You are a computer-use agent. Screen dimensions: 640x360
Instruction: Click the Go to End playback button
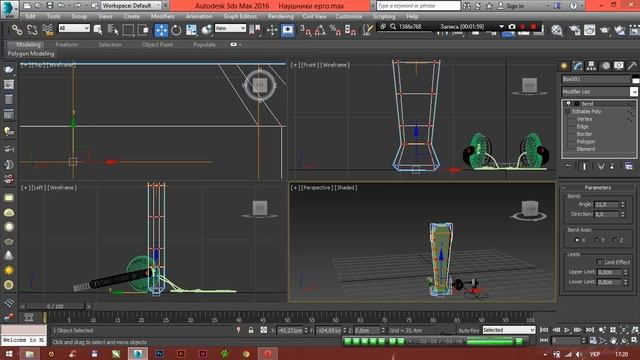[590, 330]
